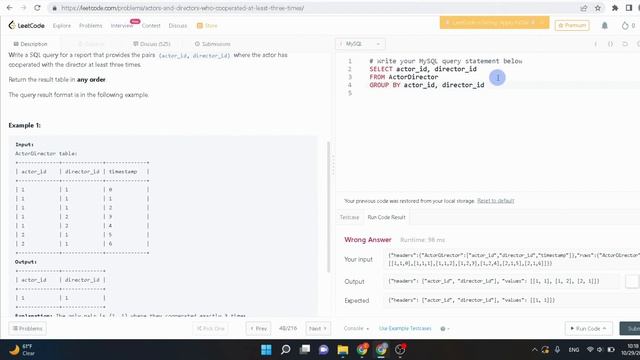Screen dimensions: 640x360
Task: Open notifications bell icon
Action: click(x=604, y=25)
